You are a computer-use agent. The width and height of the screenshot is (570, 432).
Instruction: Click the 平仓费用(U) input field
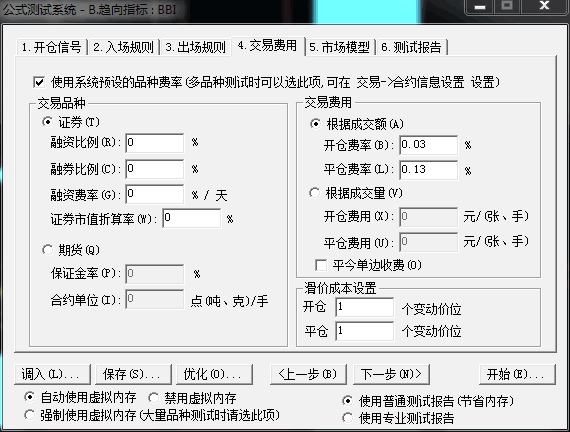pyautogui.click(x=429, y=242)
